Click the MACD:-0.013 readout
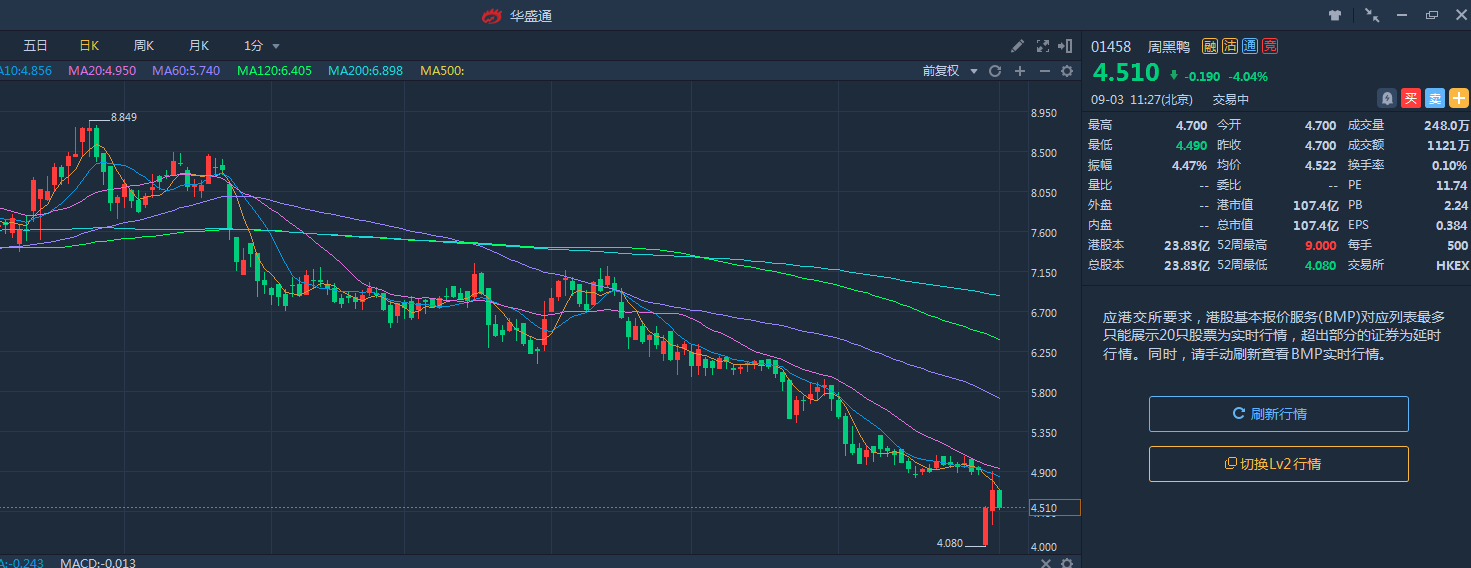Screen dimensions: 1471x568 click(x=97, y=563)
